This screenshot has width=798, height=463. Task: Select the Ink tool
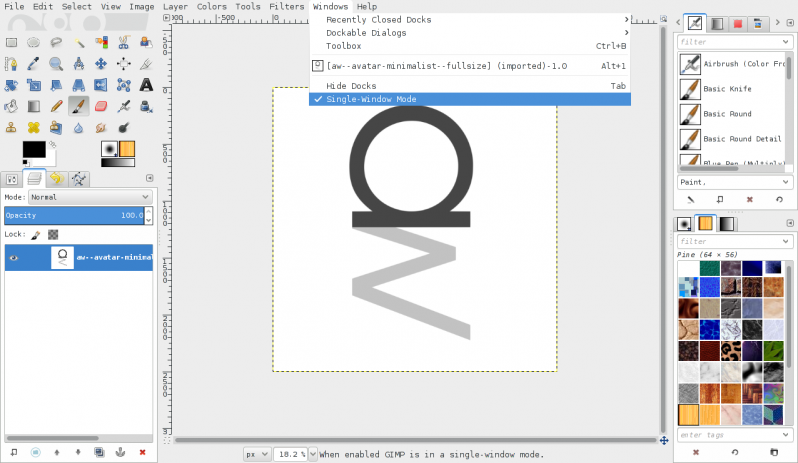pos(146,106)
